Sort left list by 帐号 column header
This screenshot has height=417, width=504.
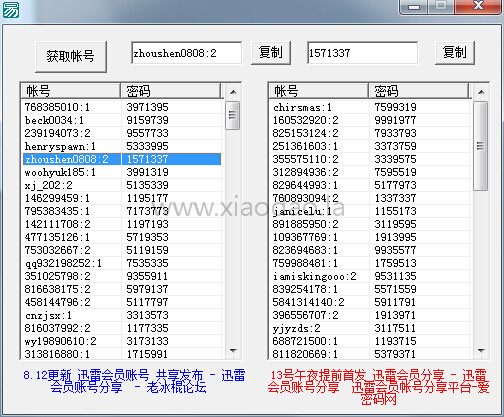point(71,91)
